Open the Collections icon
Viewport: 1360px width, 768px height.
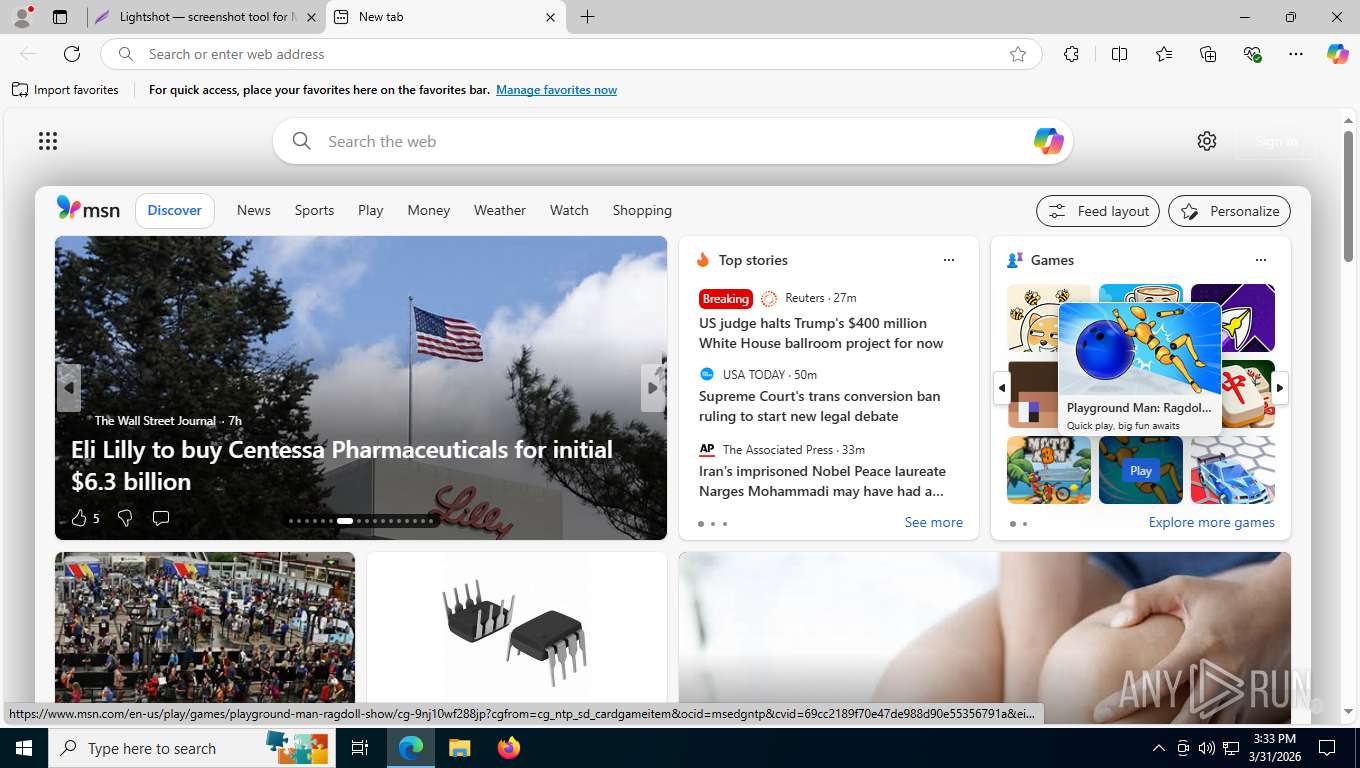pos(1208,54)
